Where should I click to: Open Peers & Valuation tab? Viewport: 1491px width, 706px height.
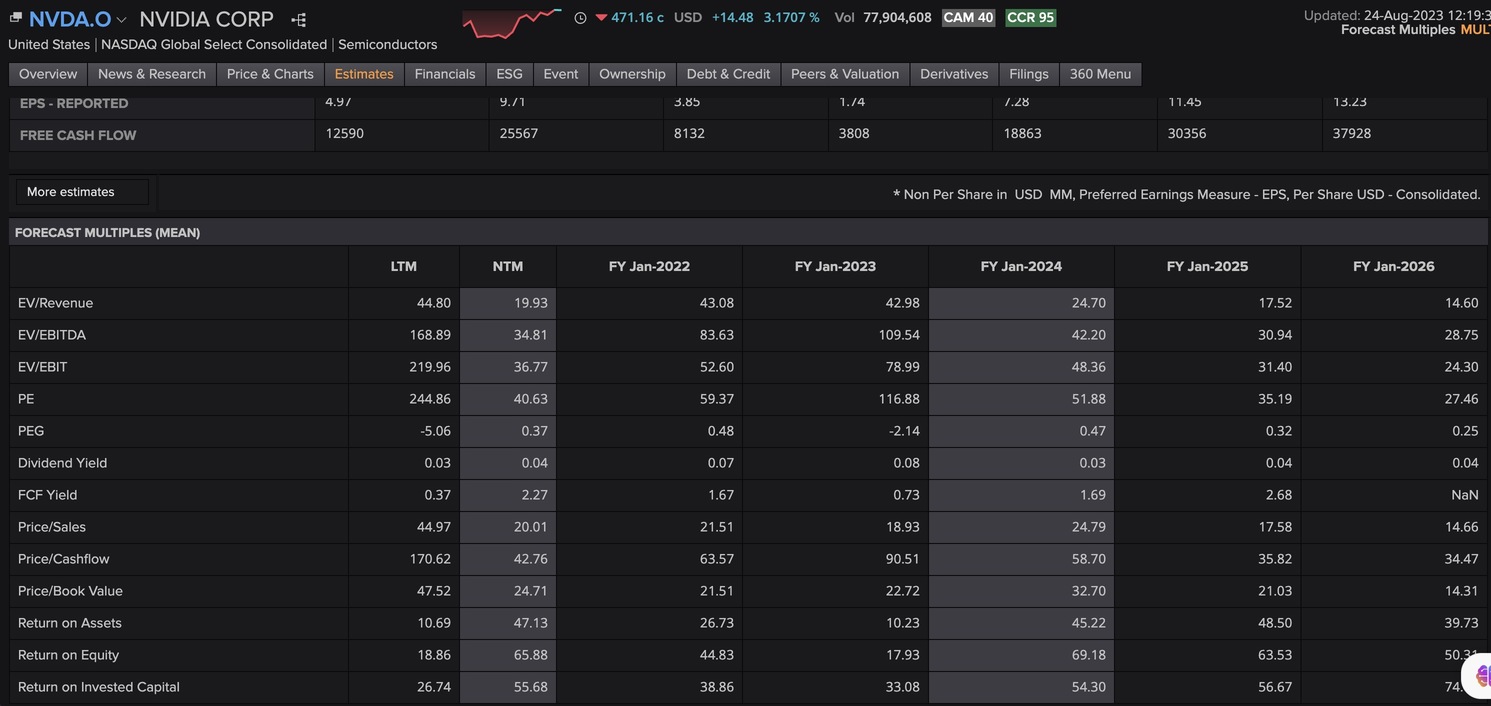845,74
